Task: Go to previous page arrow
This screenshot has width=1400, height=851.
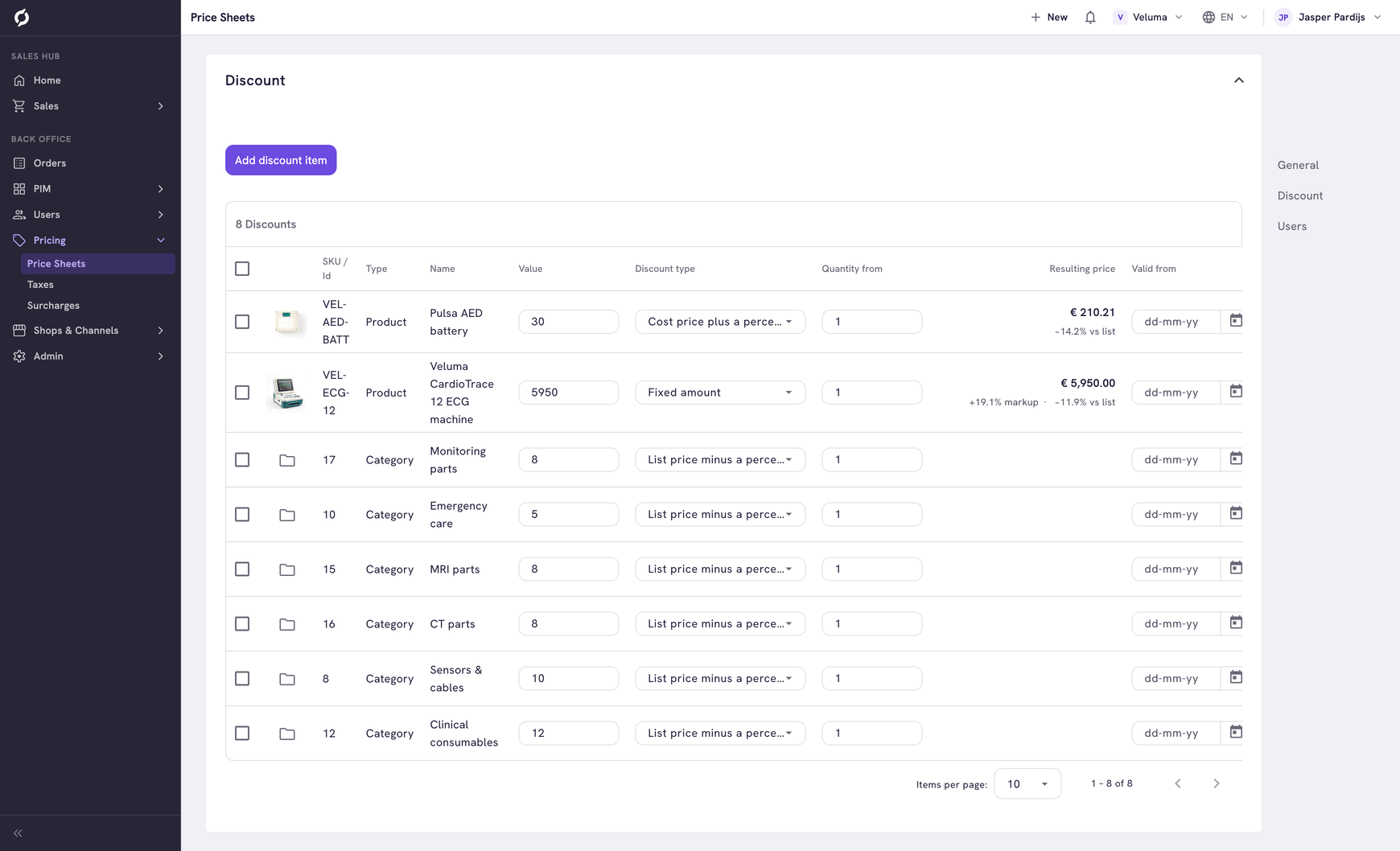Action: 1178,783
